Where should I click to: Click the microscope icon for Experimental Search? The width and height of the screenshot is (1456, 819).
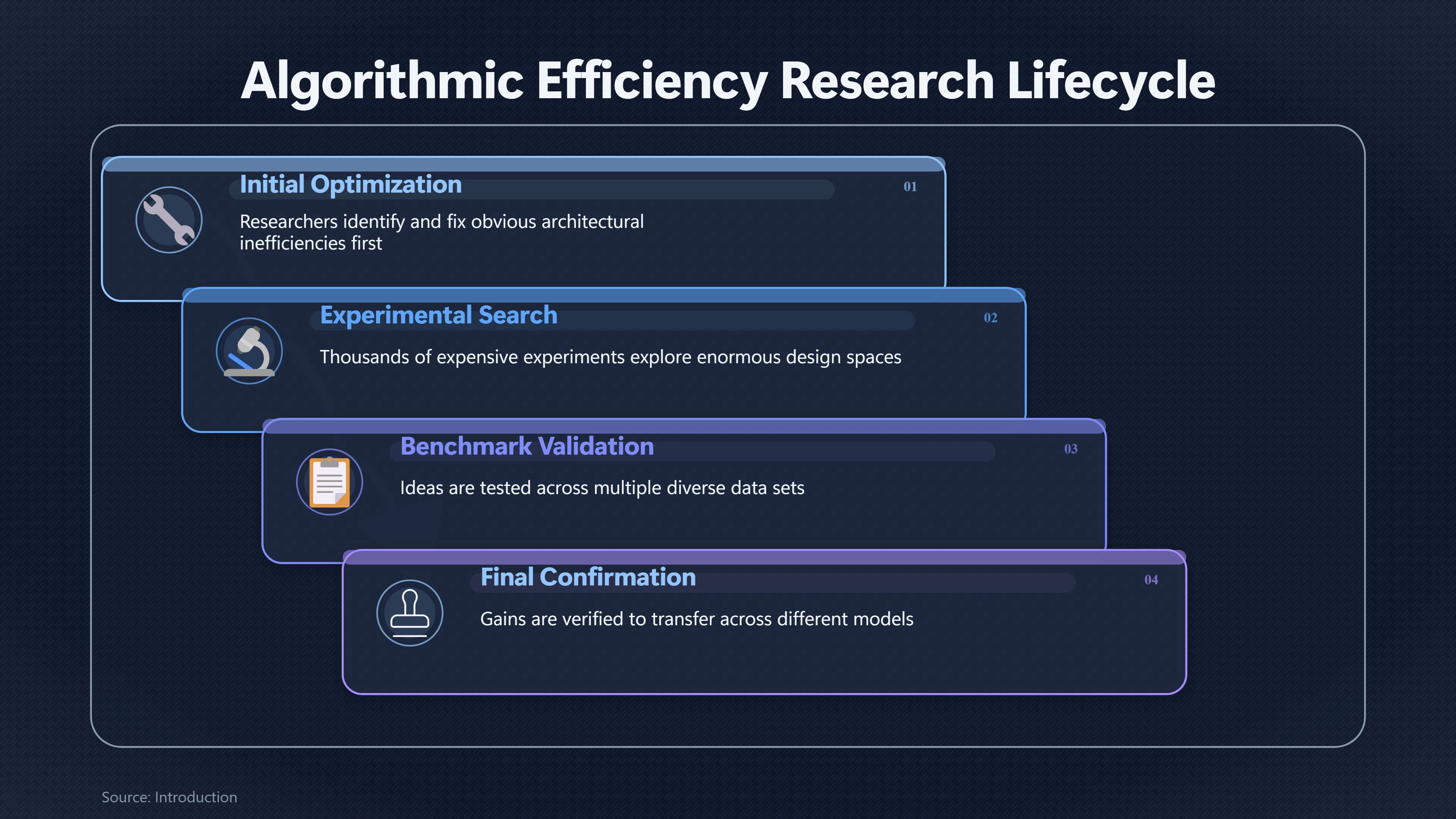click(x=249, y=351)
